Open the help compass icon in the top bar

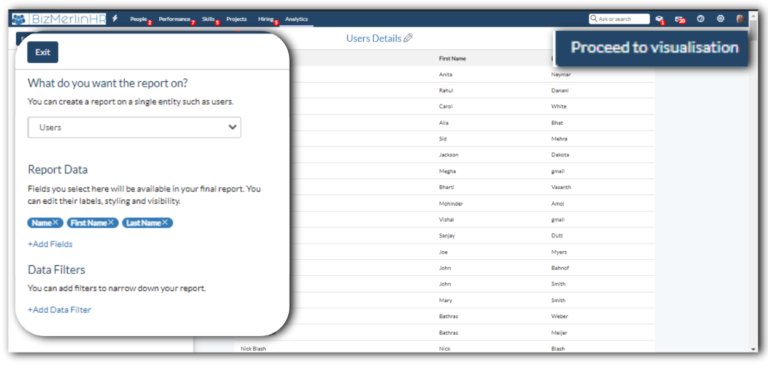click(x=700, y=19)
